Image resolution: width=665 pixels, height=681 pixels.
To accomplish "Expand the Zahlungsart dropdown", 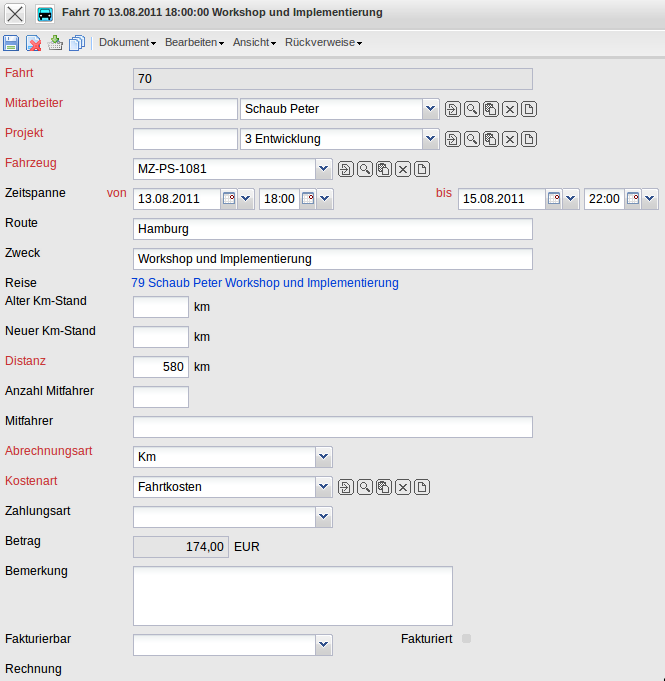I will (323, 517).
